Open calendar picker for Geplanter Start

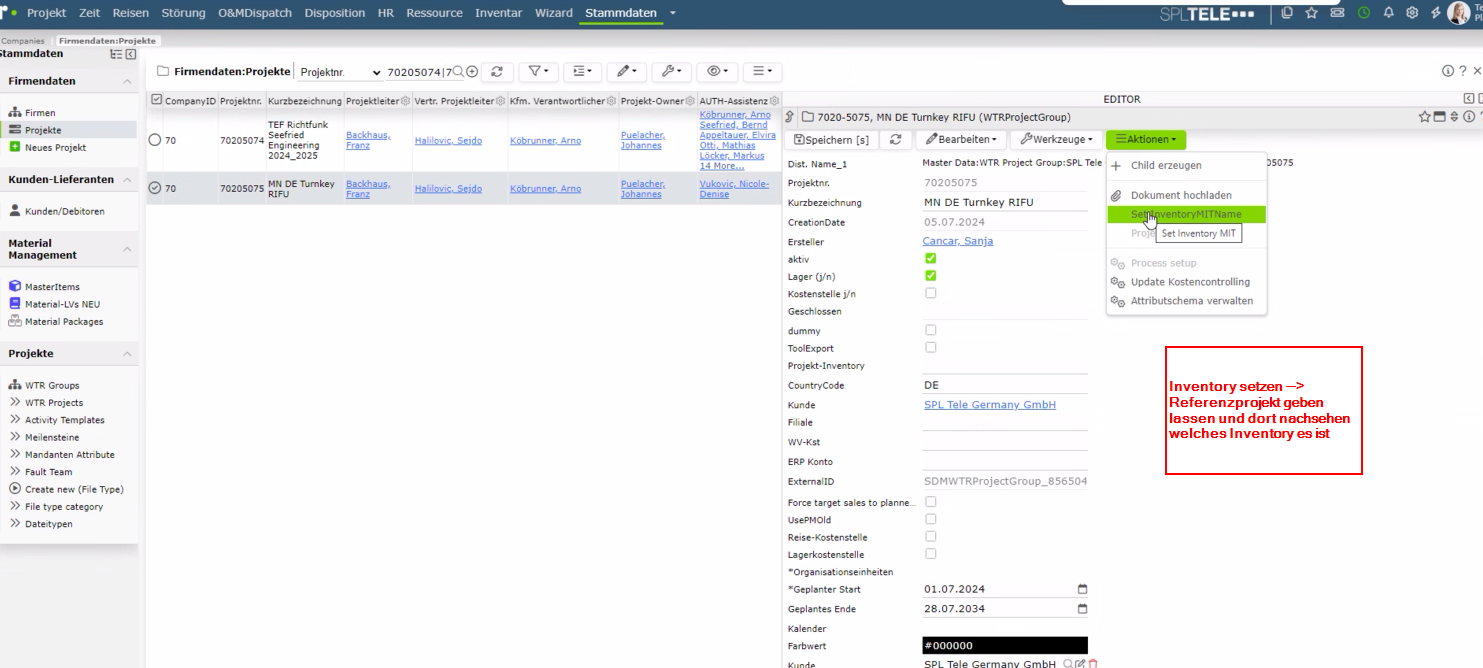pyautogui.click(x=1082, y=589)
